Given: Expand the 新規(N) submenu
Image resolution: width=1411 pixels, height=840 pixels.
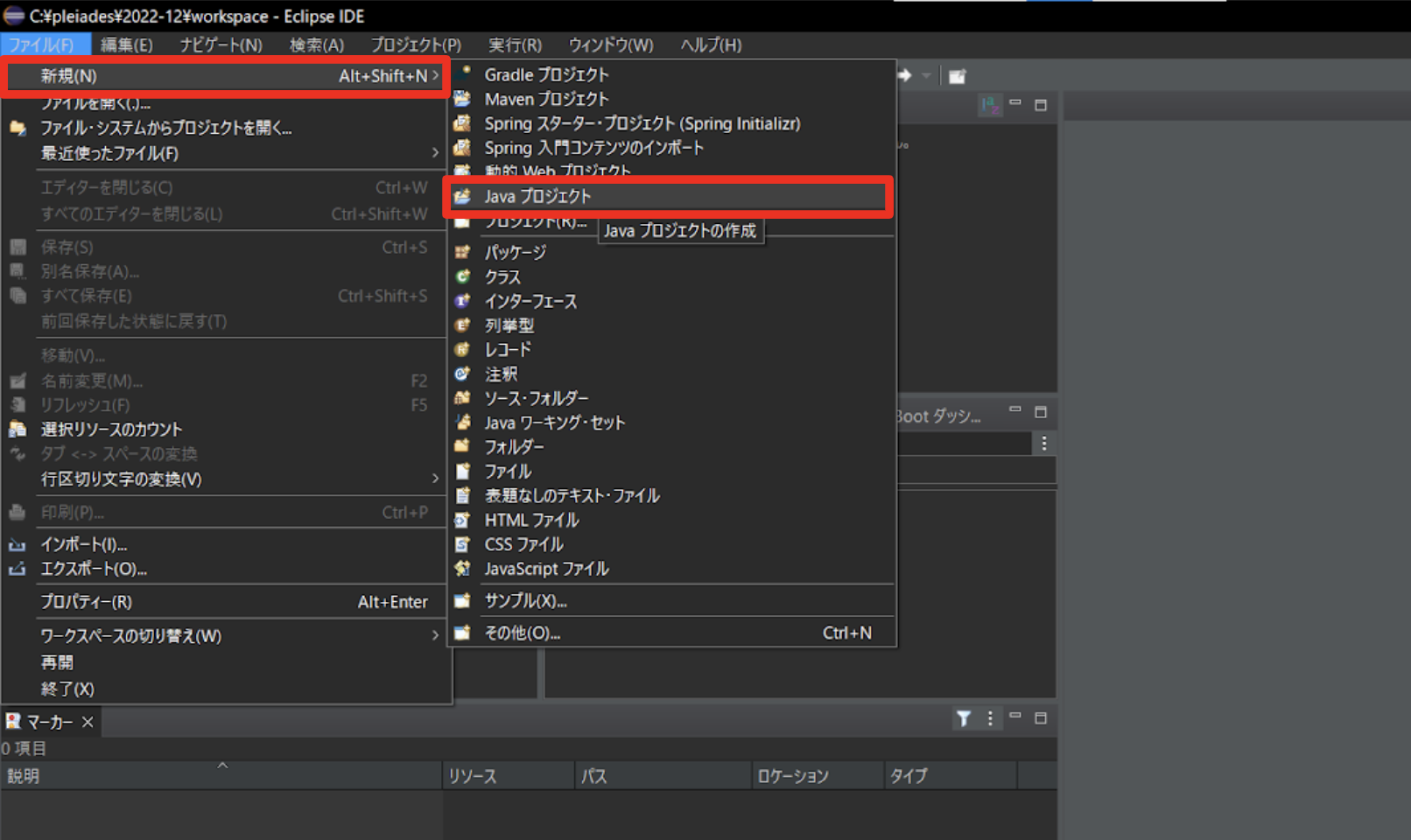Looking at the screenshot, I should [226, 76].
